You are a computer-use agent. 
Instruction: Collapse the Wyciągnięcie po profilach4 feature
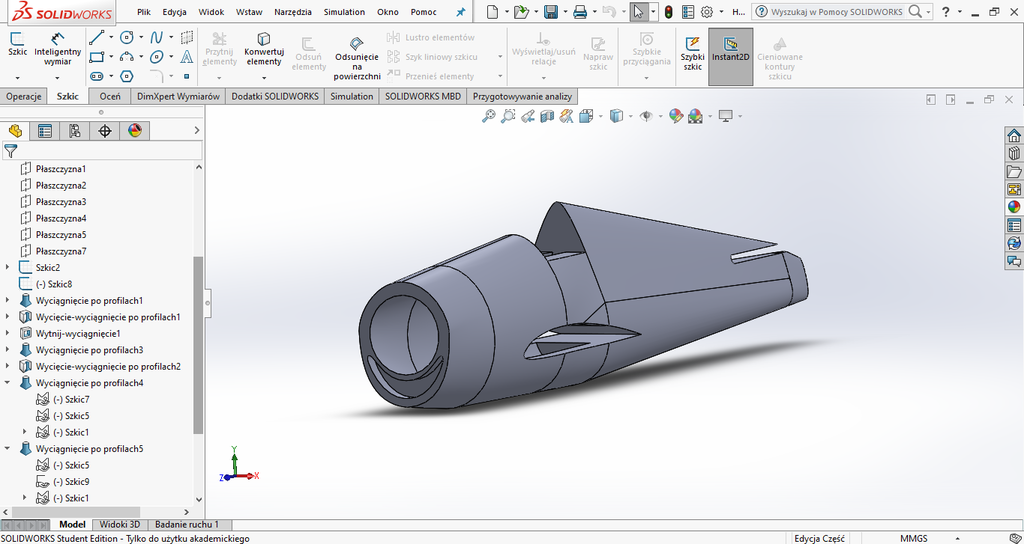coord(9,383)
